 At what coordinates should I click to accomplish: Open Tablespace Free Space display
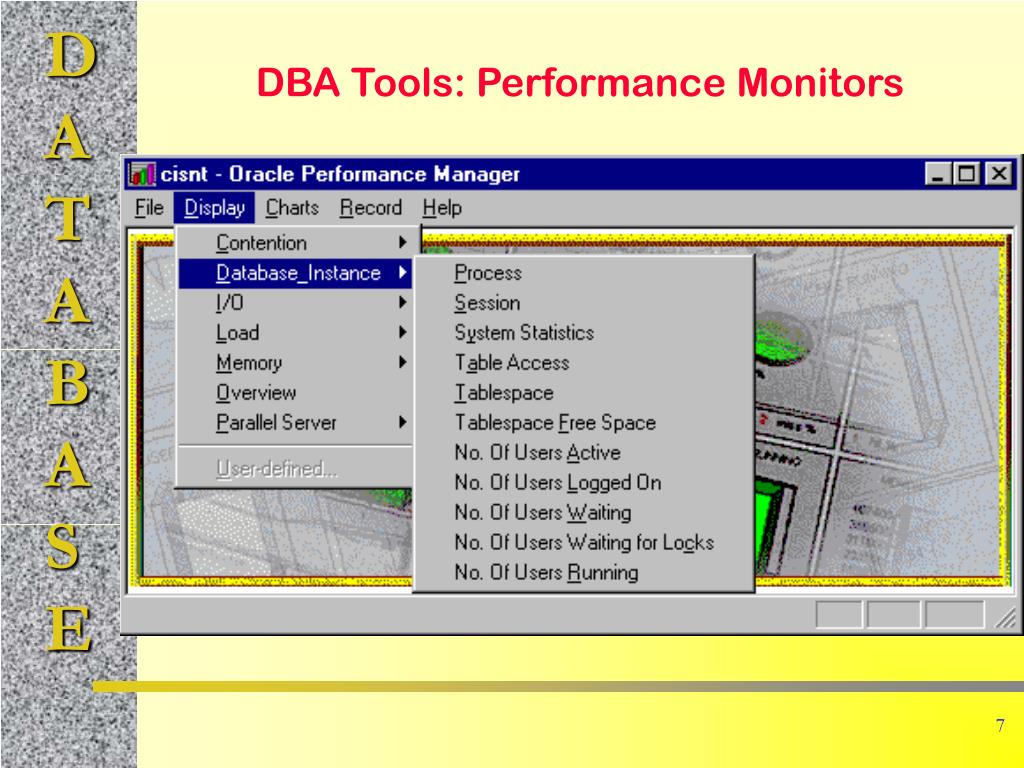[x=584, y=423]
